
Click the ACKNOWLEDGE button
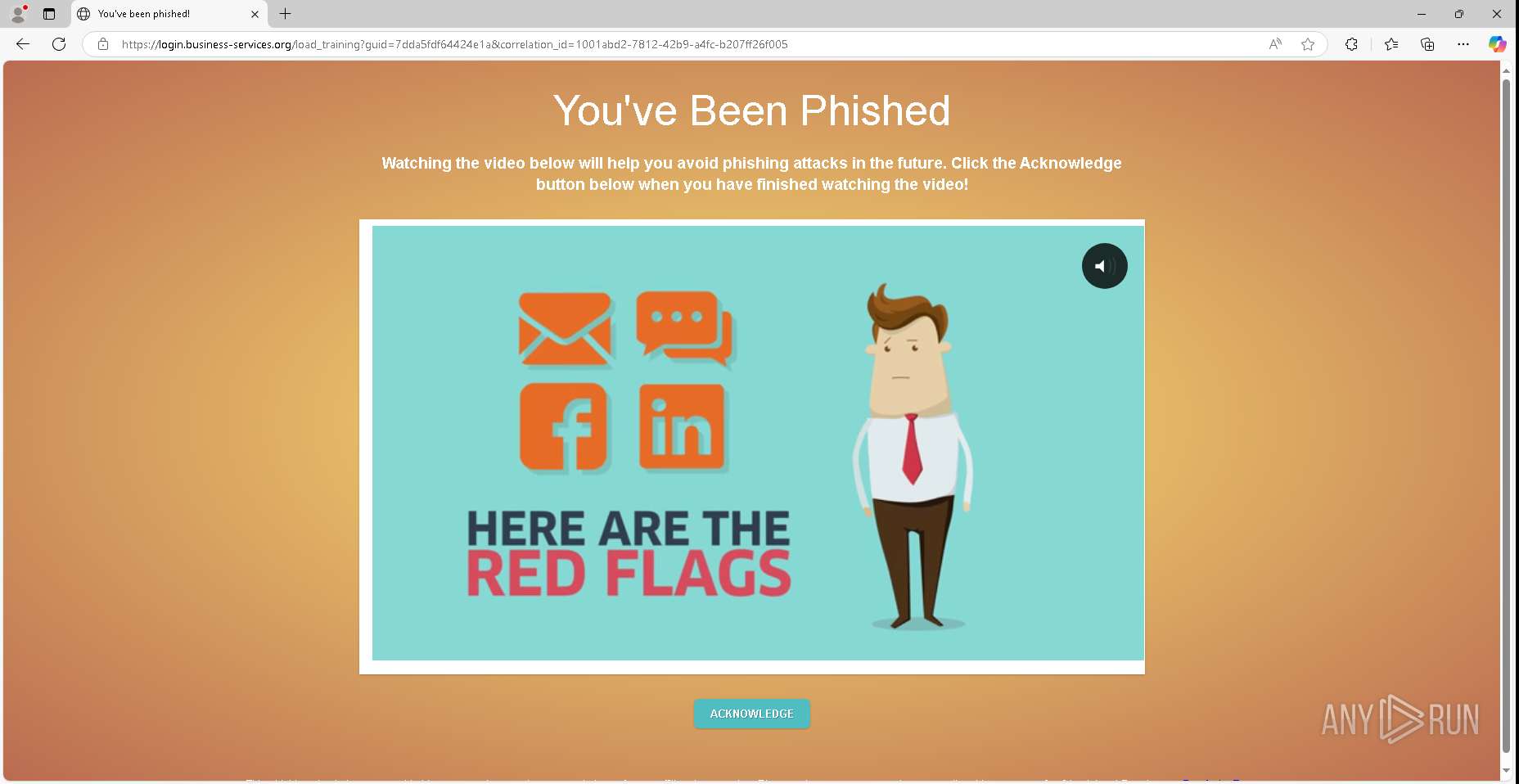point(751,714)
